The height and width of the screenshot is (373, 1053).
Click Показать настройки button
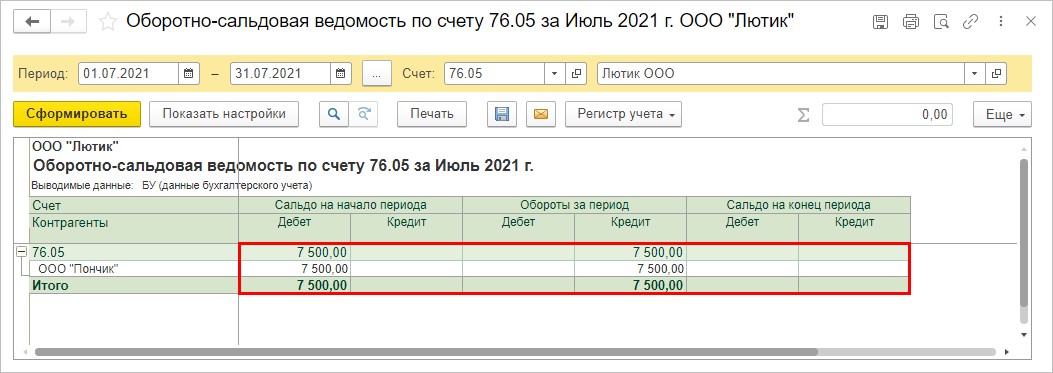(x=224, y=114)
